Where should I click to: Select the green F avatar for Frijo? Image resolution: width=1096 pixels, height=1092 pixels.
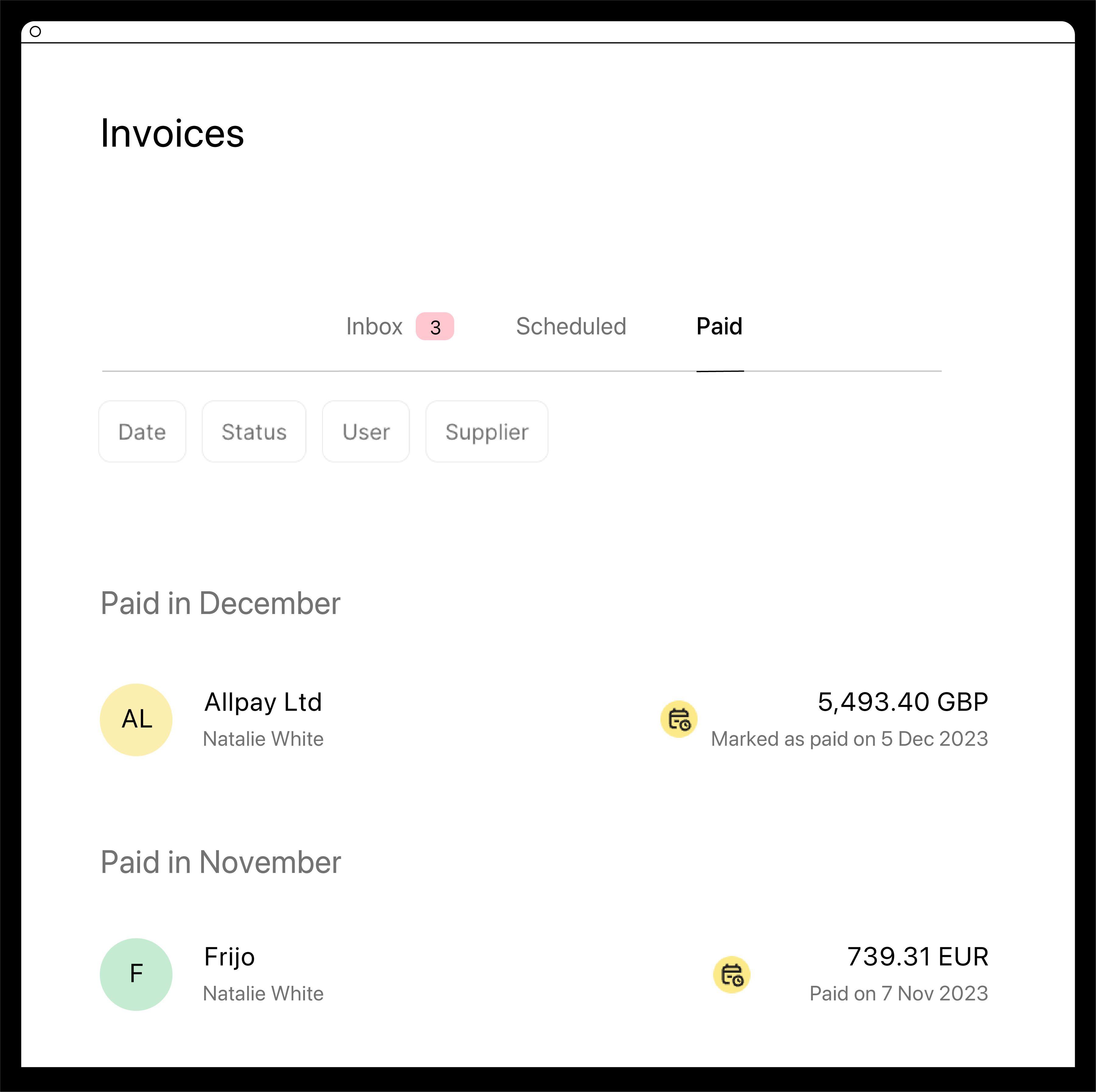(135, 974)
